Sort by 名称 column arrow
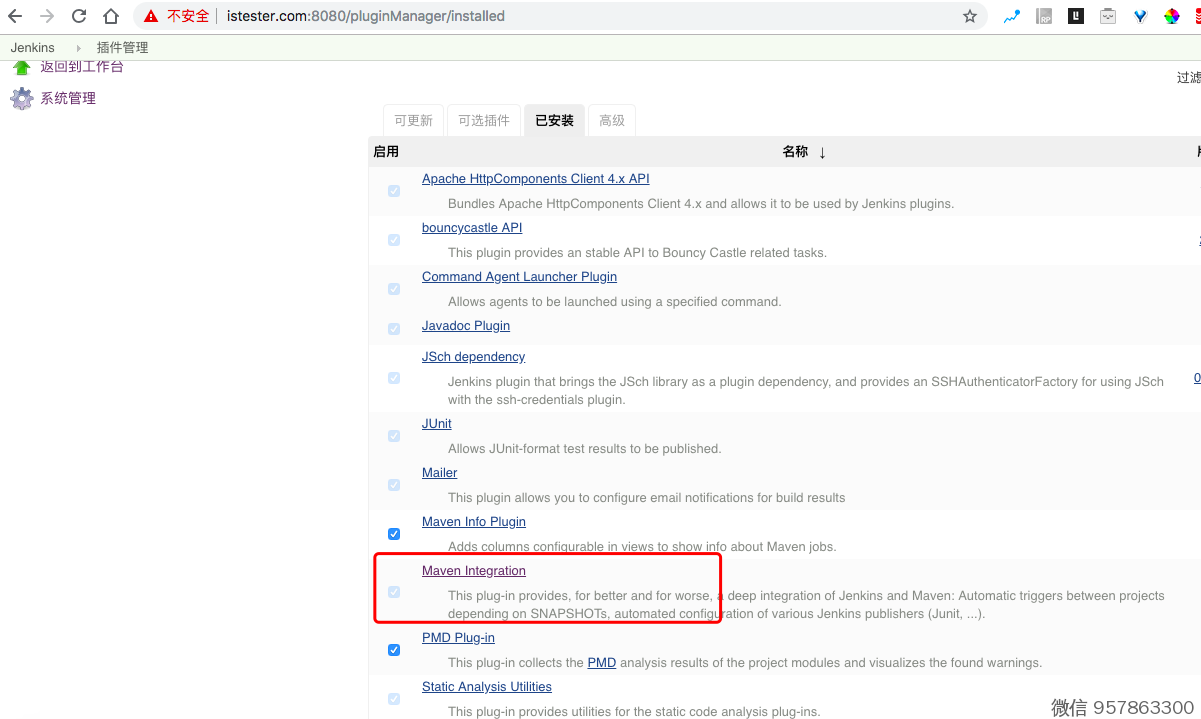1201x719 pixels. [x=822, y=152]
